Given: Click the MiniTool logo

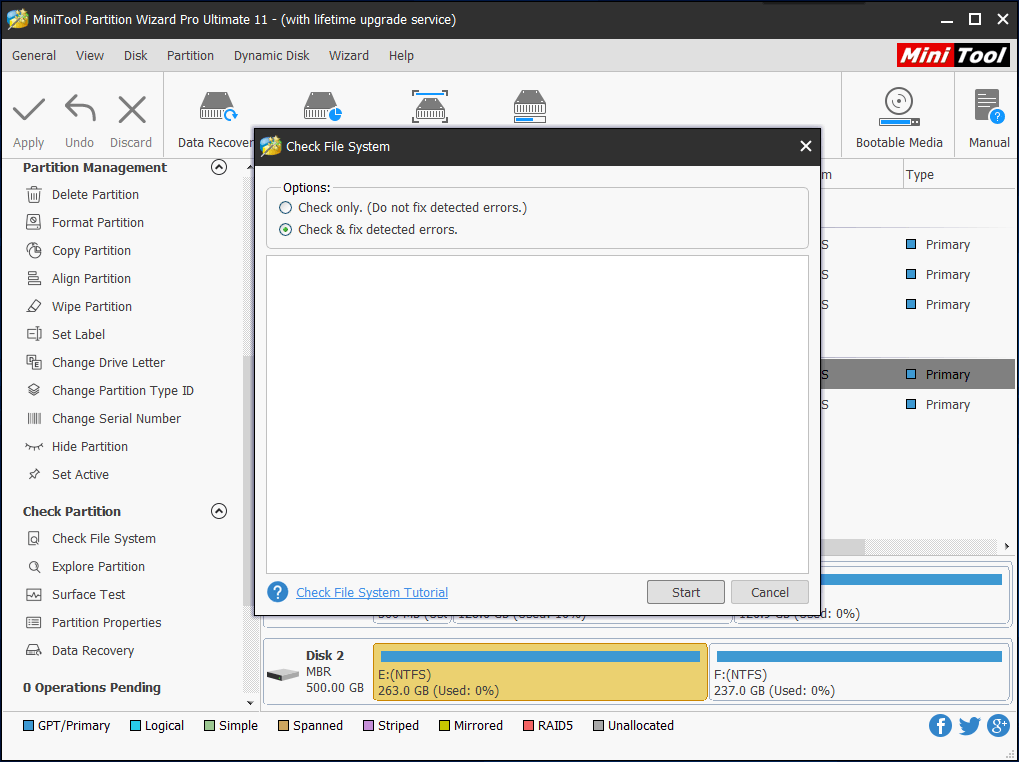Looking at the screenshot, I should click(953, 55).
